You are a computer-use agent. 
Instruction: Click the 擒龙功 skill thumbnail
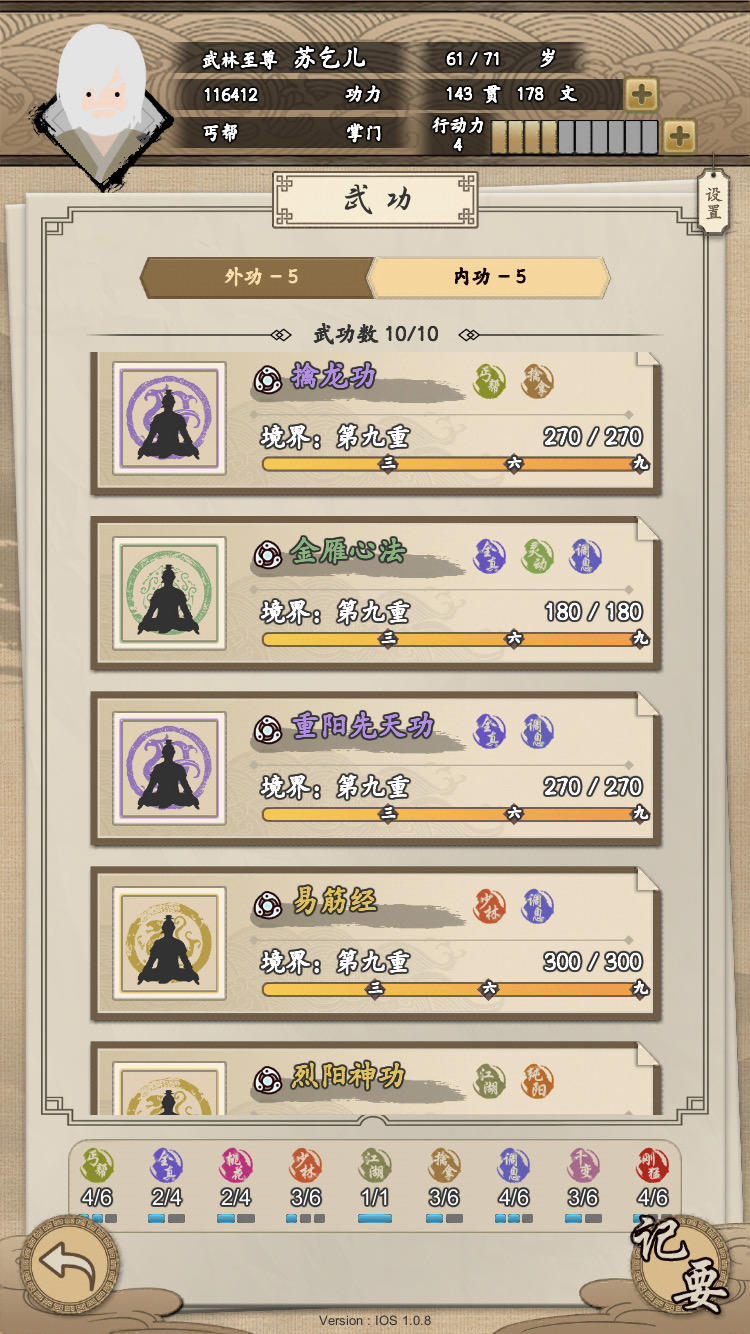[x=169, y=419]
